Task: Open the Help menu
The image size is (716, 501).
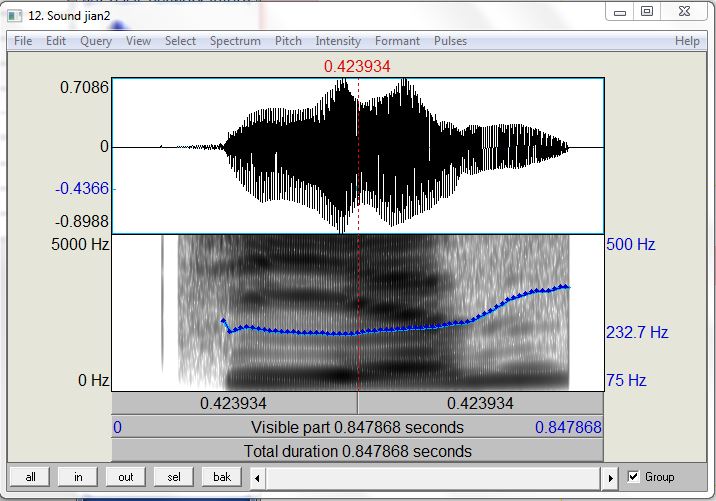Action: [x=687, y=41]
